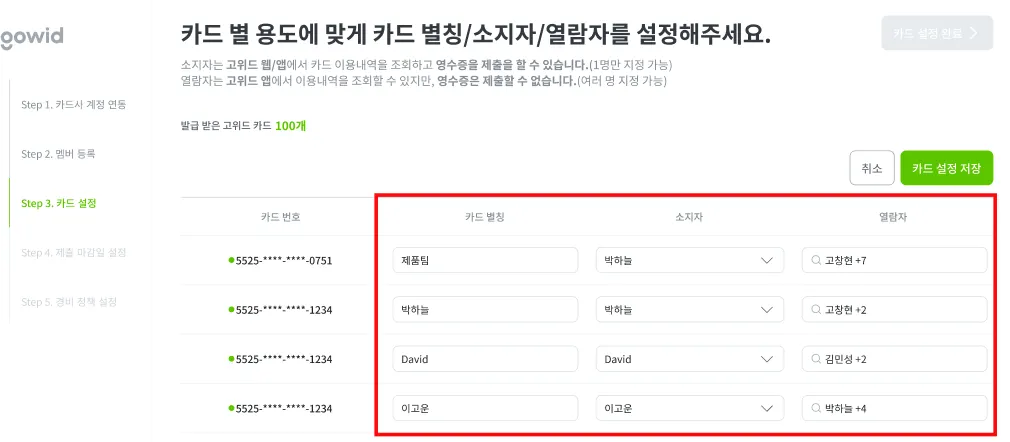1010x442 pixels.
Task: Click the 이고운 card alias input
Action: (x=486, y=408)
